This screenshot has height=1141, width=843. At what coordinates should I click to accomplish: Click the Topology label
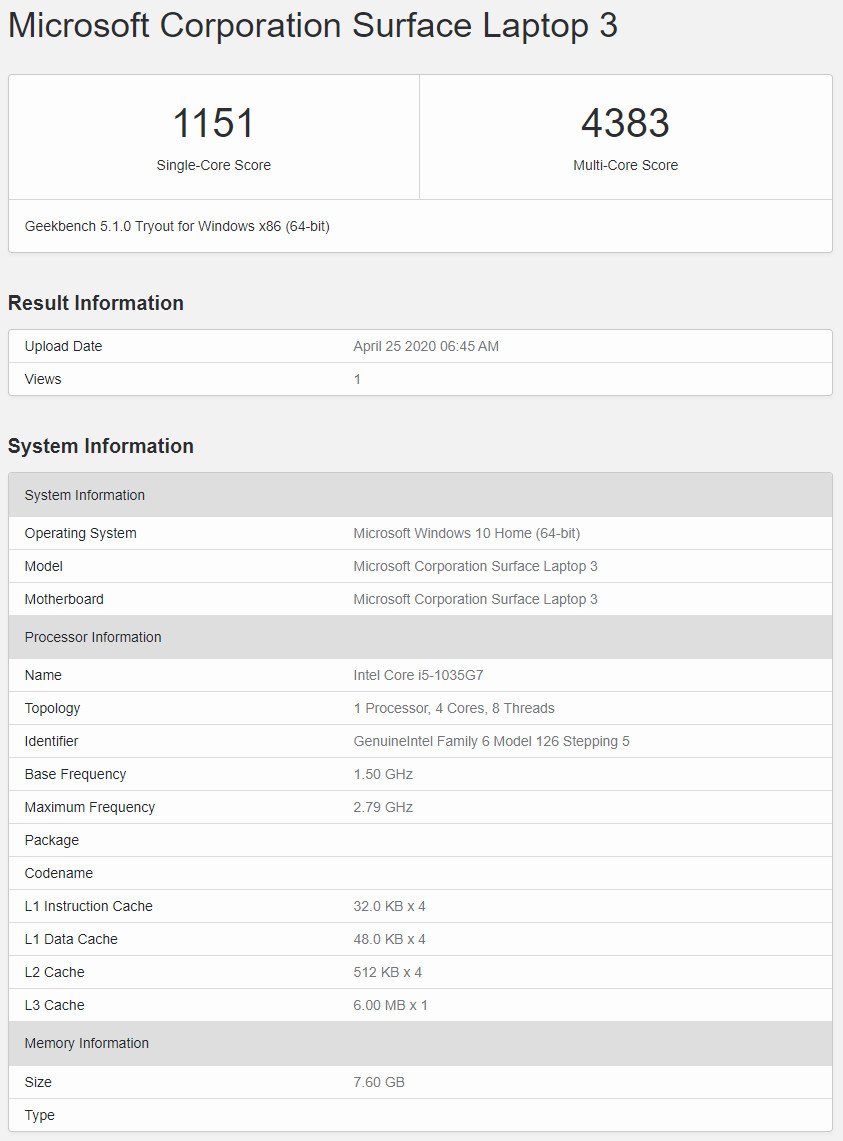pyautogui.click(x=52, y=708)
